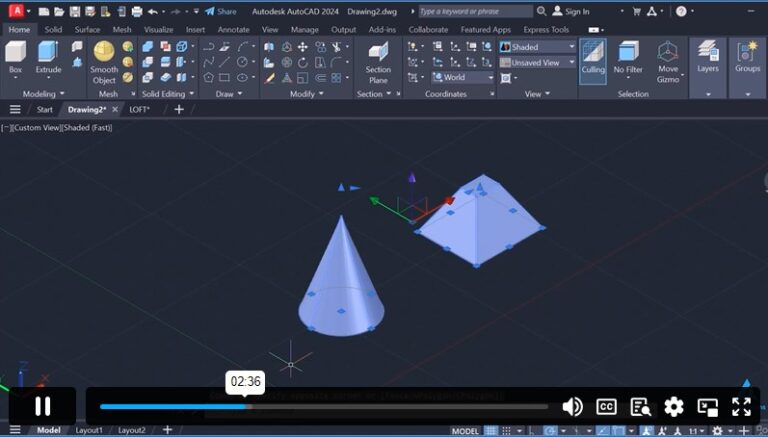Click the Circle tool in Draw panel

click(242, 62)
